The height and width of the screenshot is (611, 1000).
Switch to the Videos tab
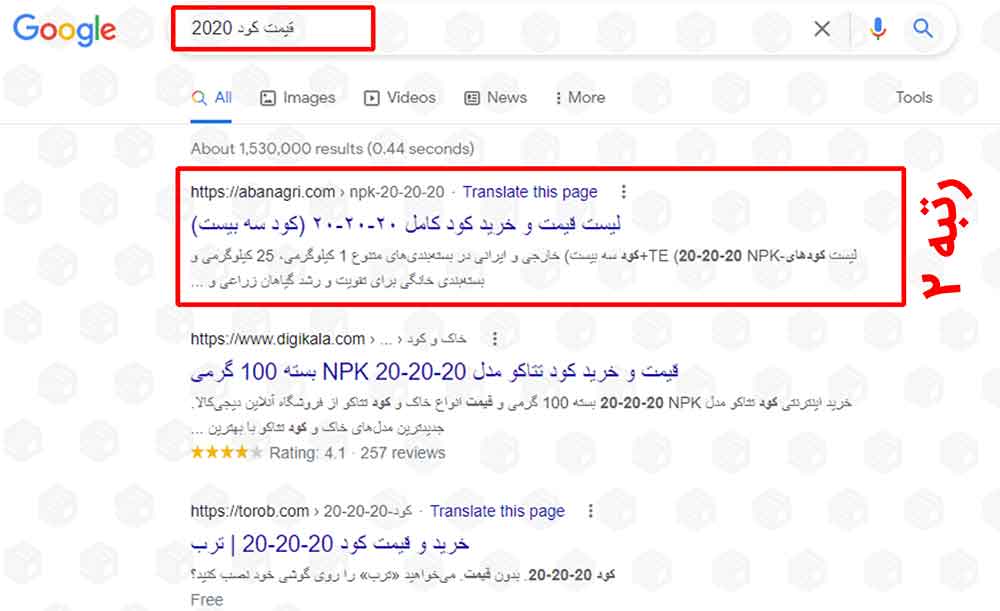click(400, 97)
